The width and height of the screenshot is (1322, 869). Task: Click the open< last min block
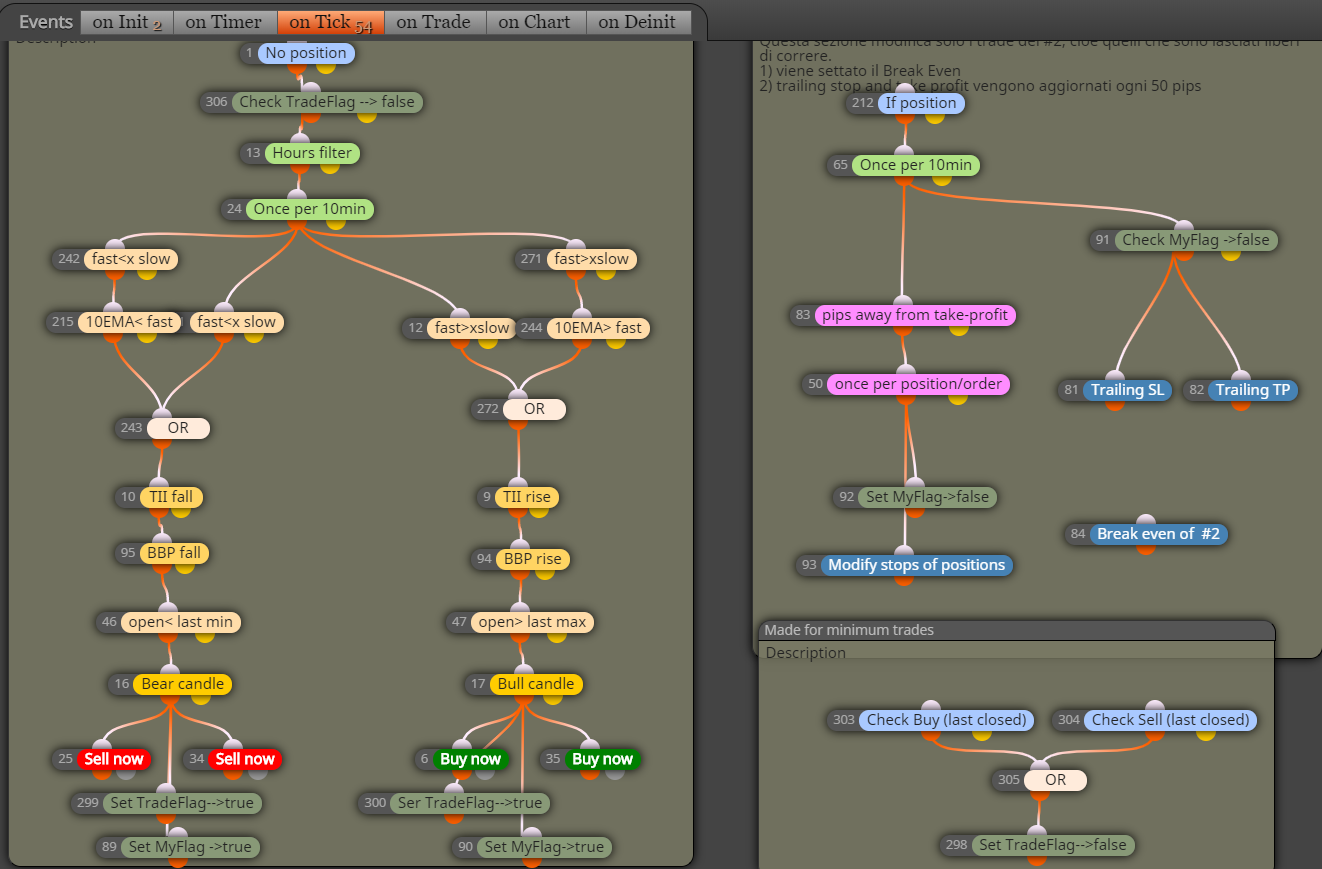coord(180,622)
